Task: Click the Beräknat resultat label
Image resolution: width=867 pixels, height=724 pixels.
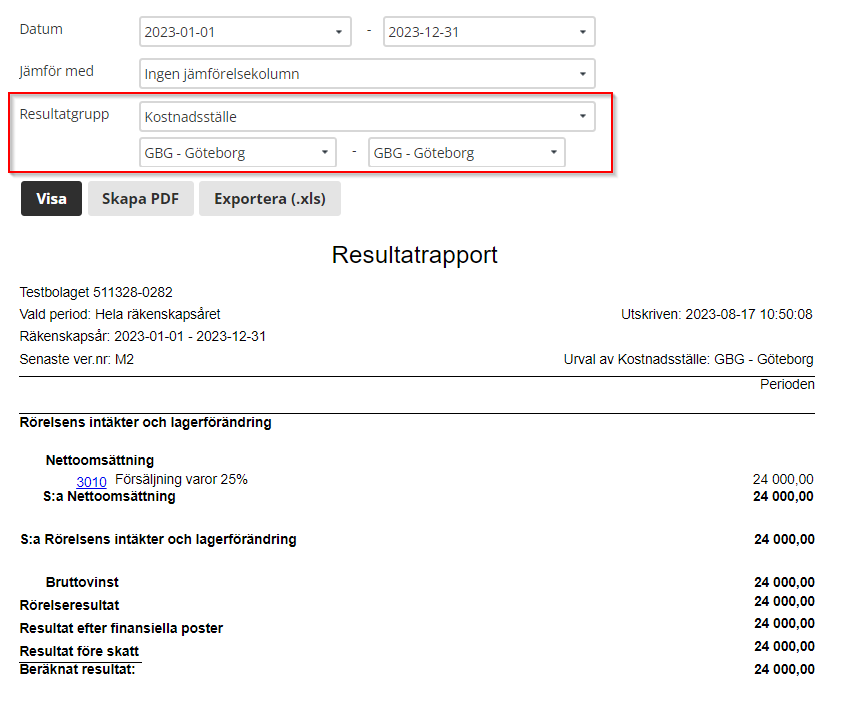Action: [x=77, y=669]
